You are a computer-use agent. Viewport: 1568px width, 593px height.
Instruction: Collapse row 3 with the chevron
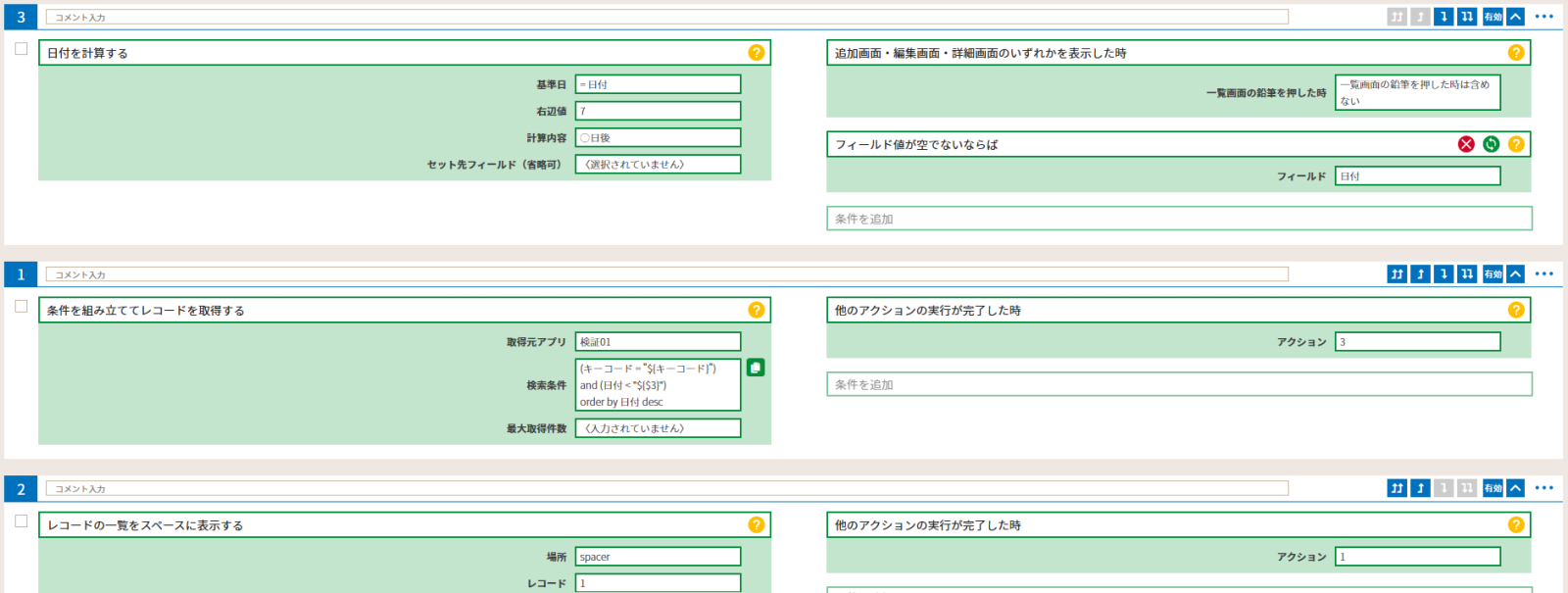1516,17
